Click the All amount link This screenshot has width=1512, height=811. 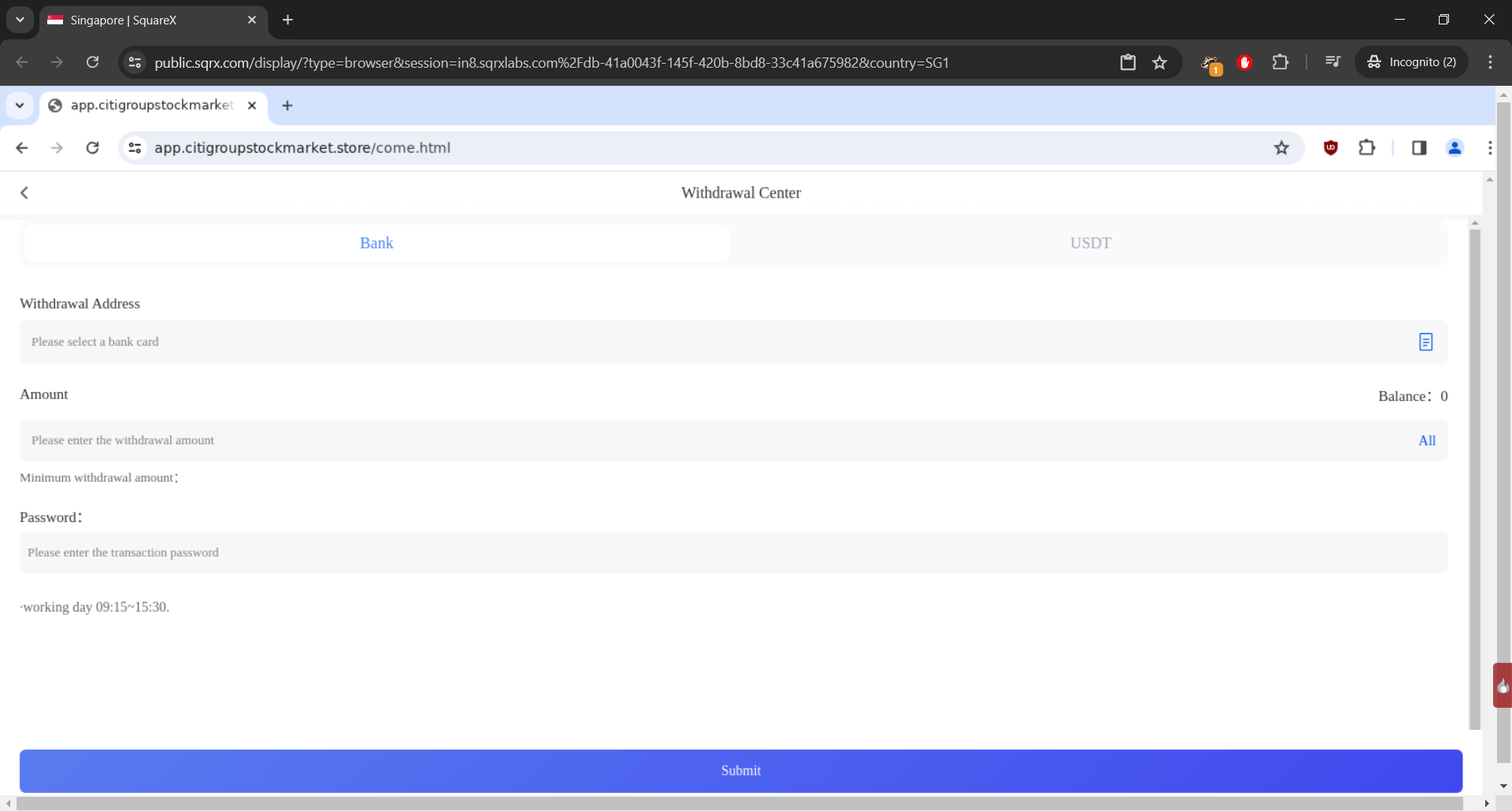click(x=1426, y=441)
